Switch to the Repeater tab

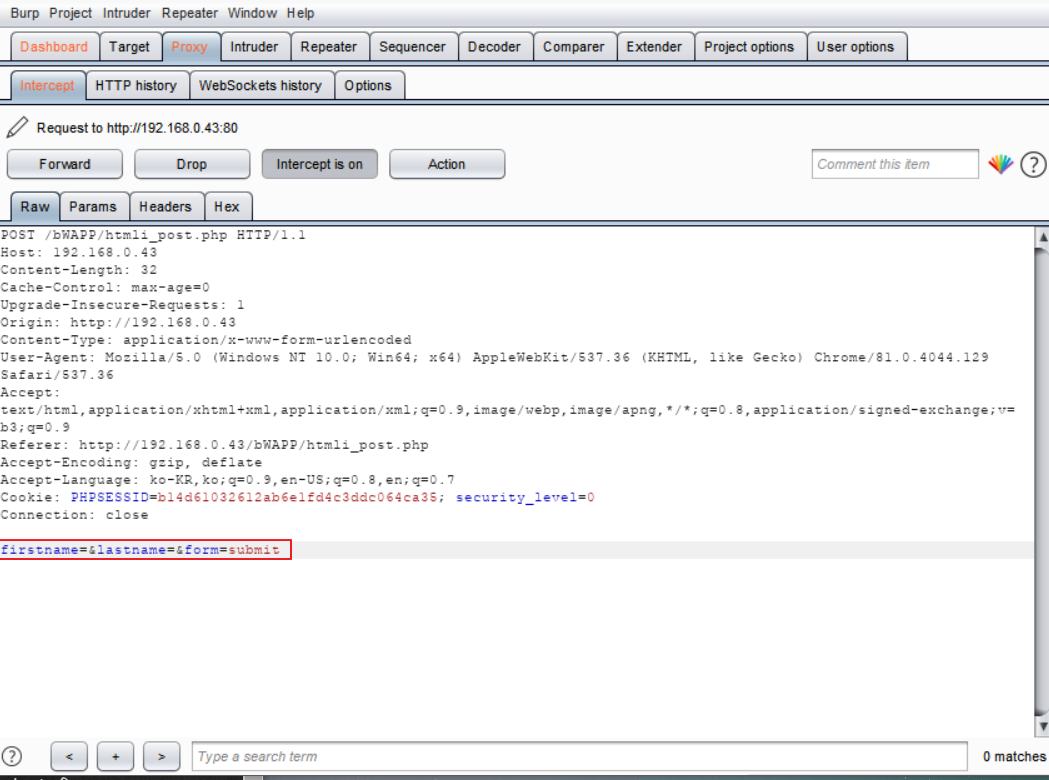click(x=328, y=47)
